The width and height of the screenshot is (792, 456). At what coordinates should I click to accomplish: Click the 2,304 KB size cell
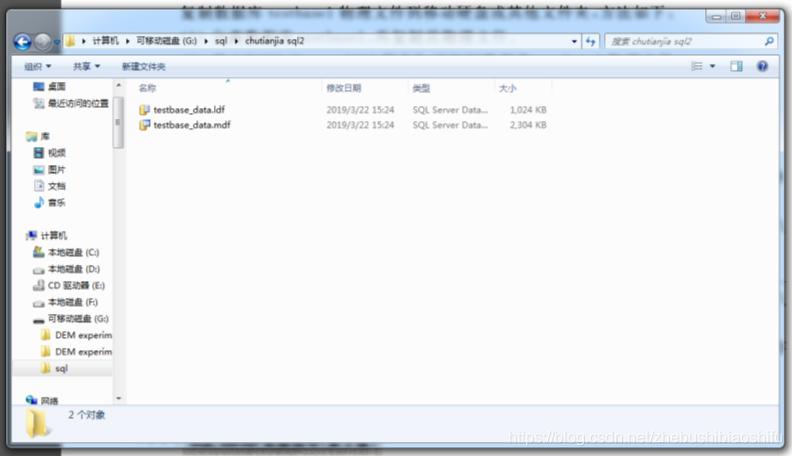[528, 125]
